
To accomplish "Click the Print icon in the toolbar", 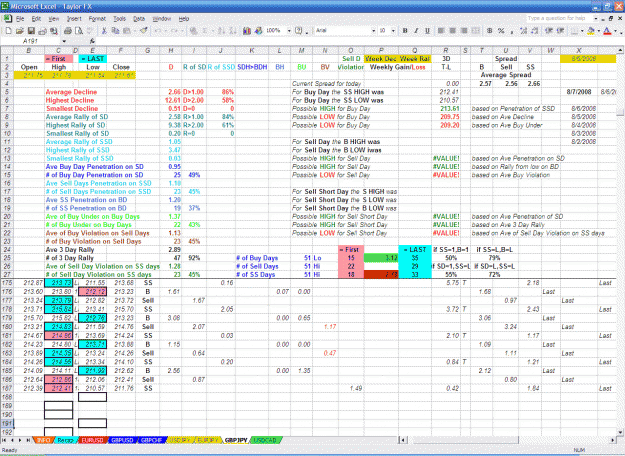I will (x=68, y=31).
